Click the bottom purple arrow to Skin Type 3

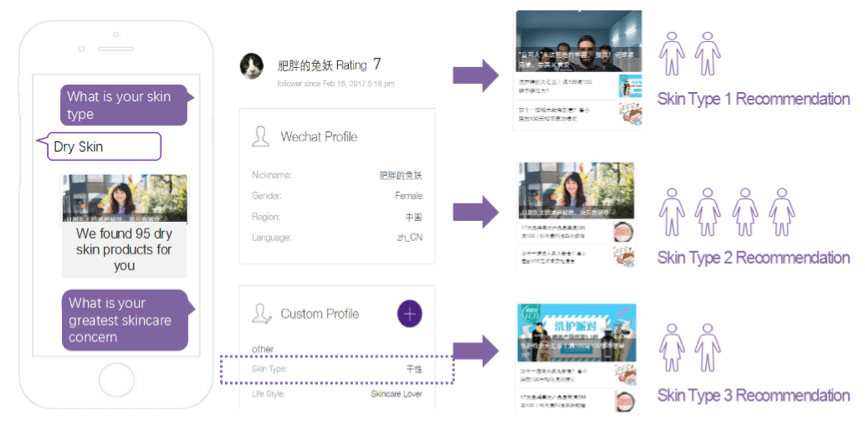coord(476,350)
